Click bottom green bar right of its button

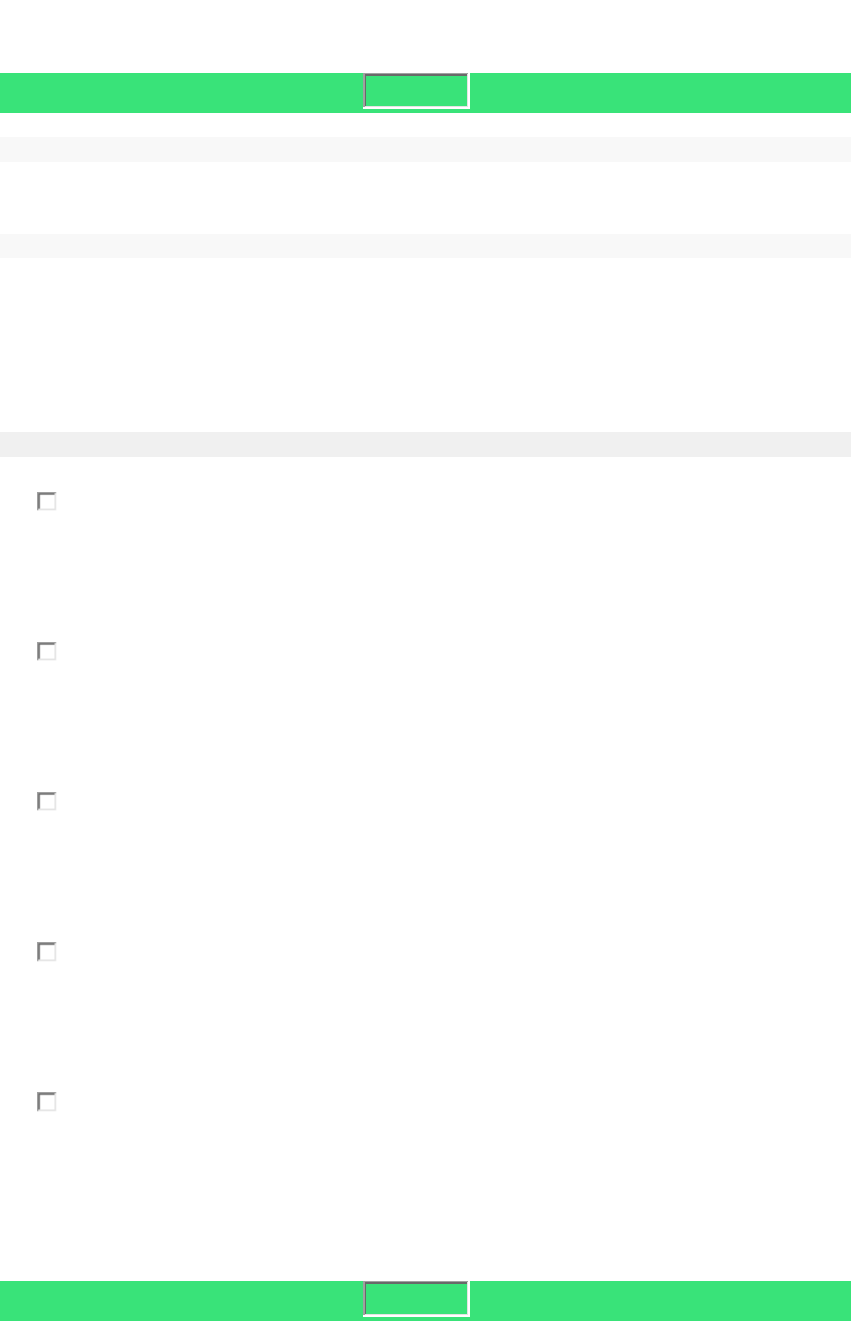[x=660, y=1300]
